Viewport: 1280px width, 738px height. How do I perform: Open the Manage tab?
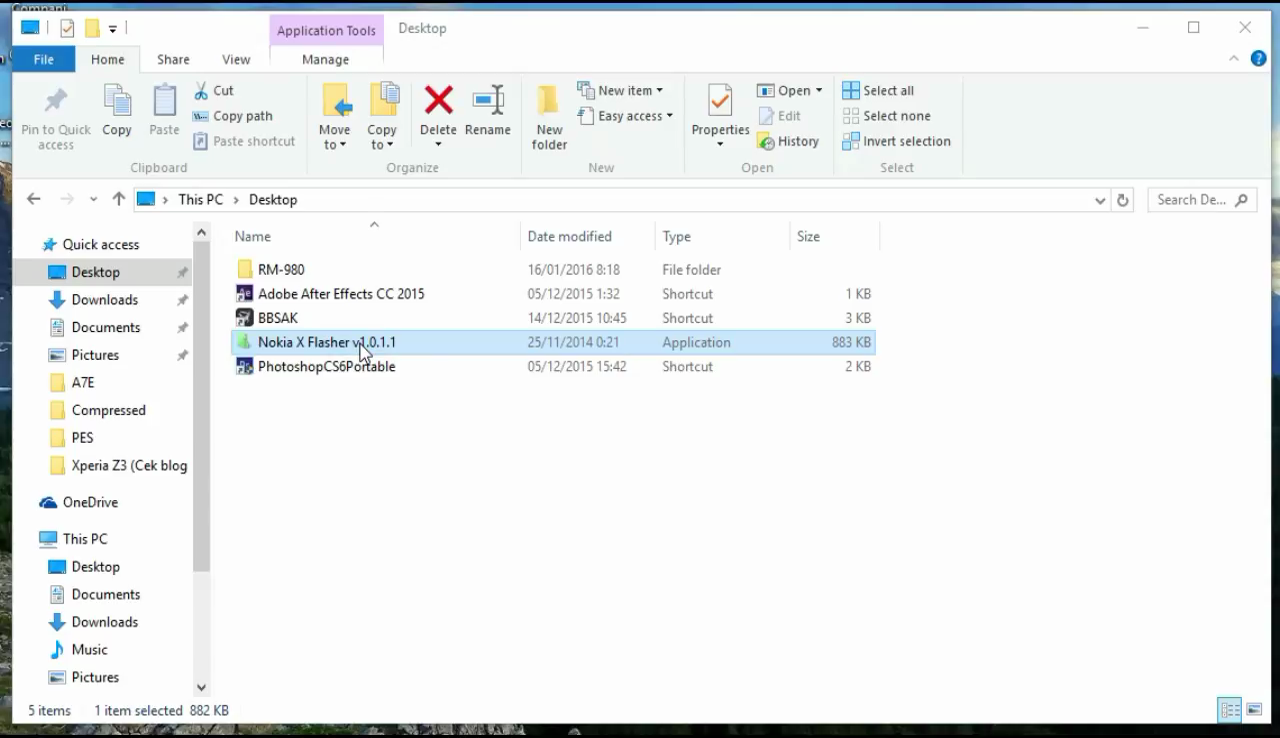click(325, 59)
